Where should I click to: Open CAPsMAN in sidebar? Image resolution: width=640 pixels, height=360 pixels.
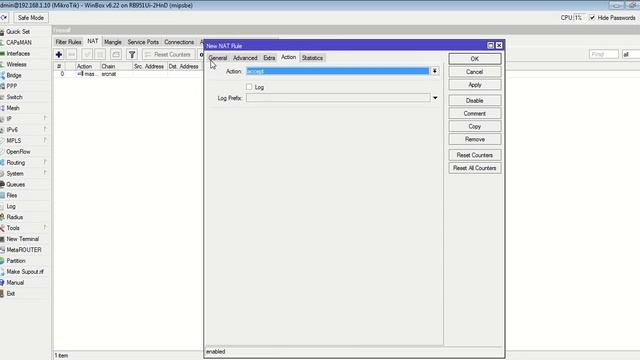click(x=18, y=42)
